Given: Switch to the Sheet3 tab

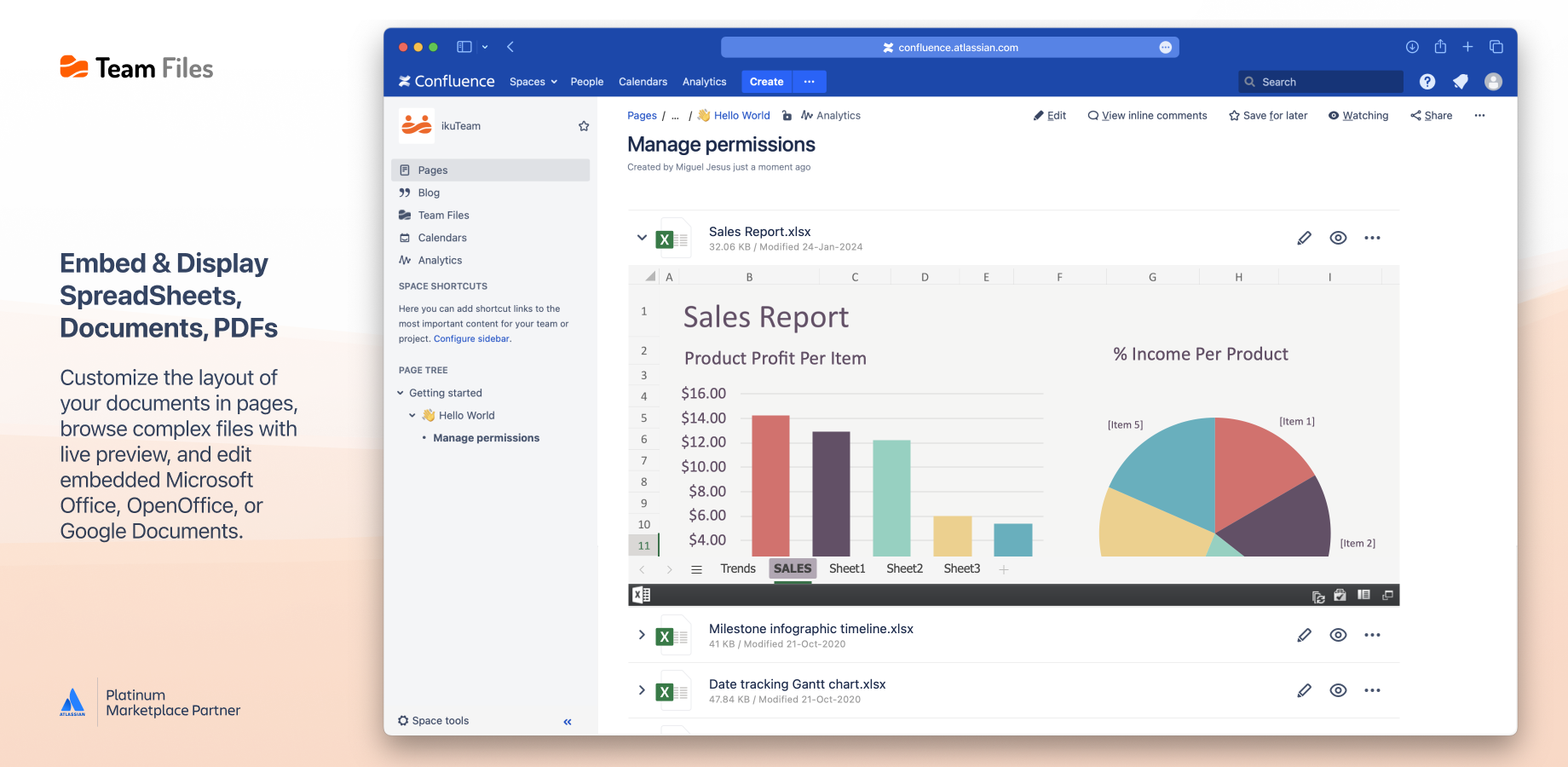Looking at the screenshot, I should click(962, 568).
